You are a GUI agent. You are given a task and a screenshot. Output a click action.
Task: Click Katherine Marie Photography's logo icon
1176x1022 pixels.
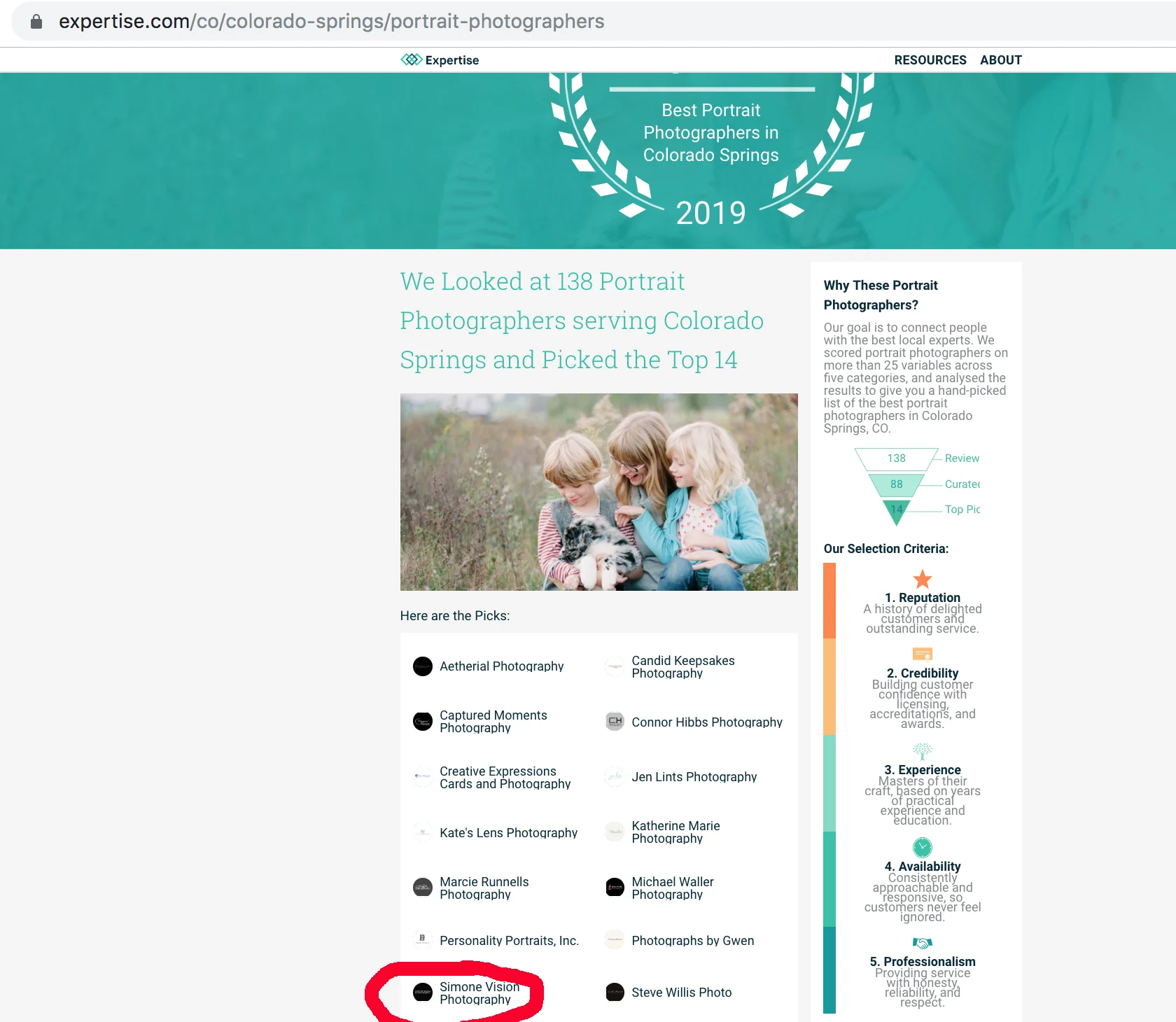pyautogui.click(x=615, y=832)
